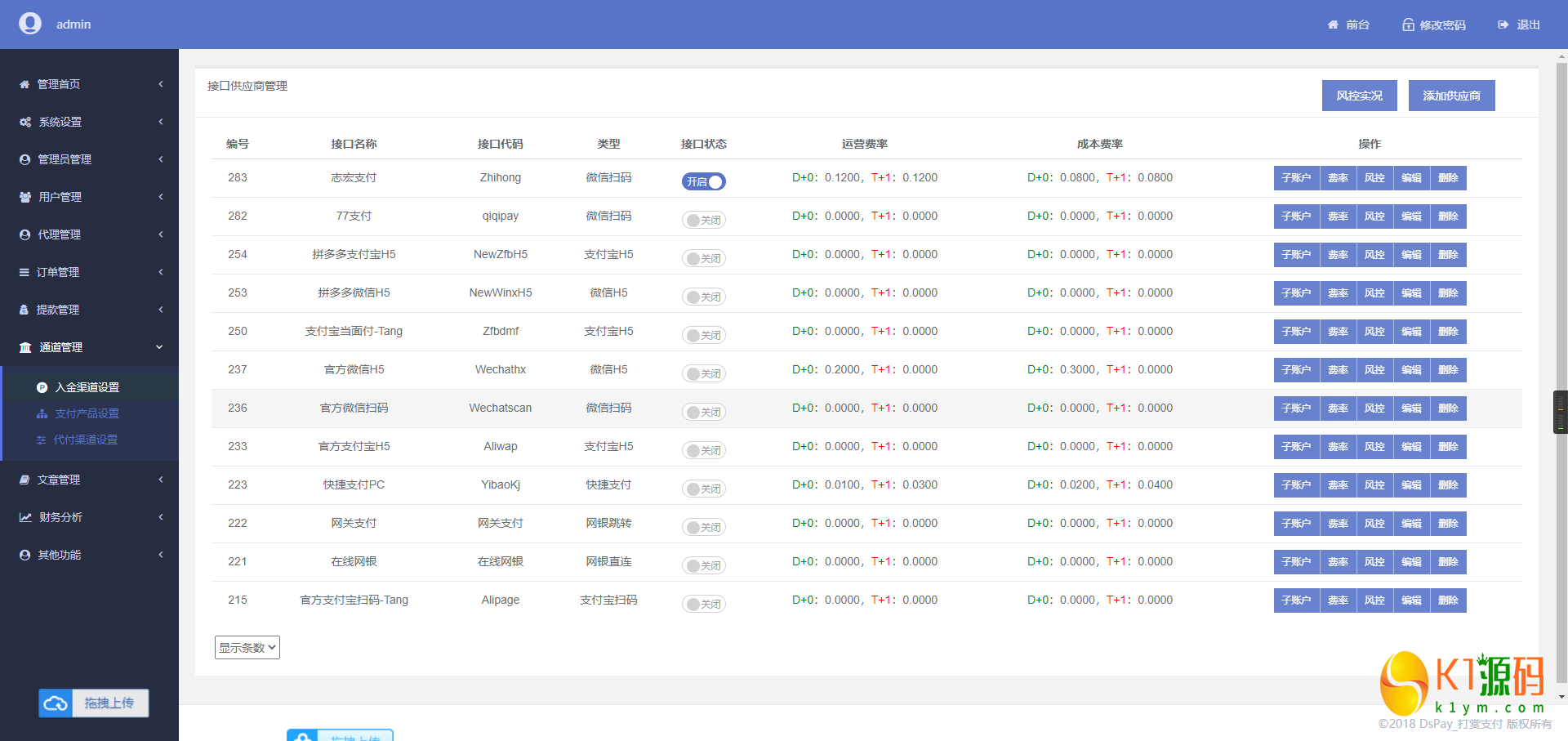
Task: Enable the 77支付 interface status switch
Action: [703, 220]
